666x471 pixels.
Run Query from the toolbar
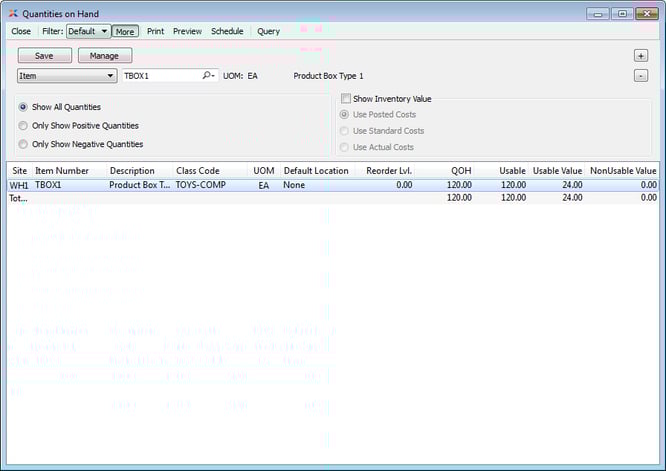[x=268, y=31]
